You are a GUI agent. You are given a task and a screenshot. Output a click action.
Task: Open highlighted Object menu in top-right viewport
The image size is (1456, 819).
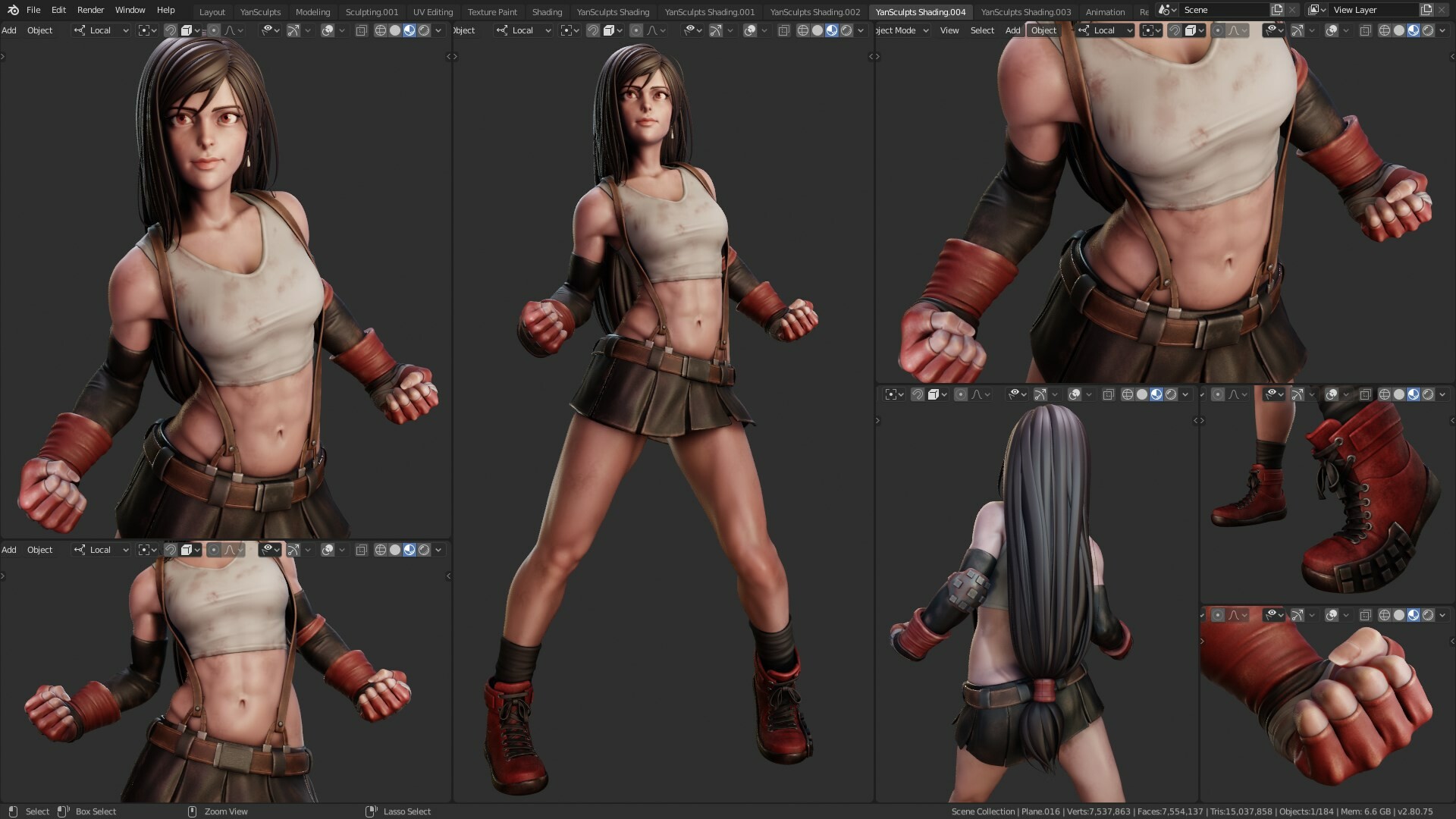coord(1043,30)
